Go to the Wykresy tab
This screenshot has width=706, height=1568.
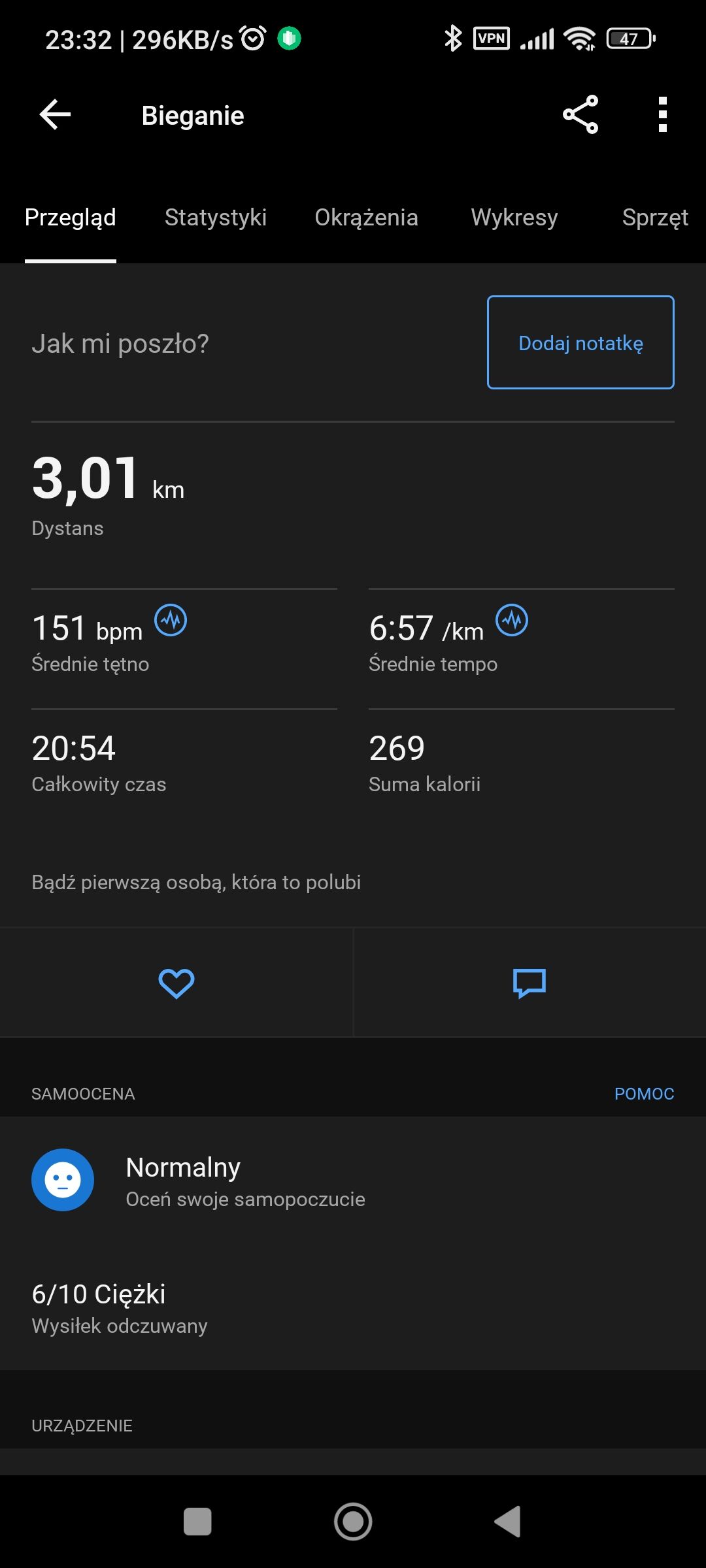point(514,218)
